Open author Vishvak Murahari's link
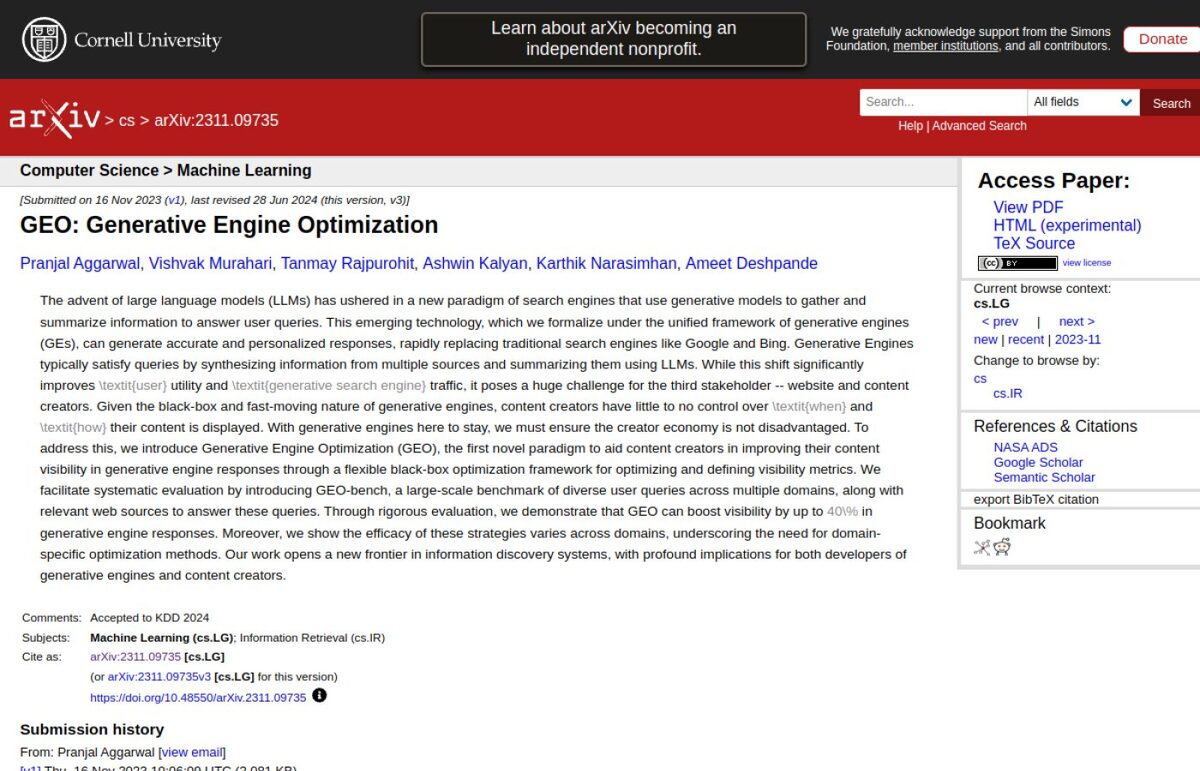 tap(210, 264)
